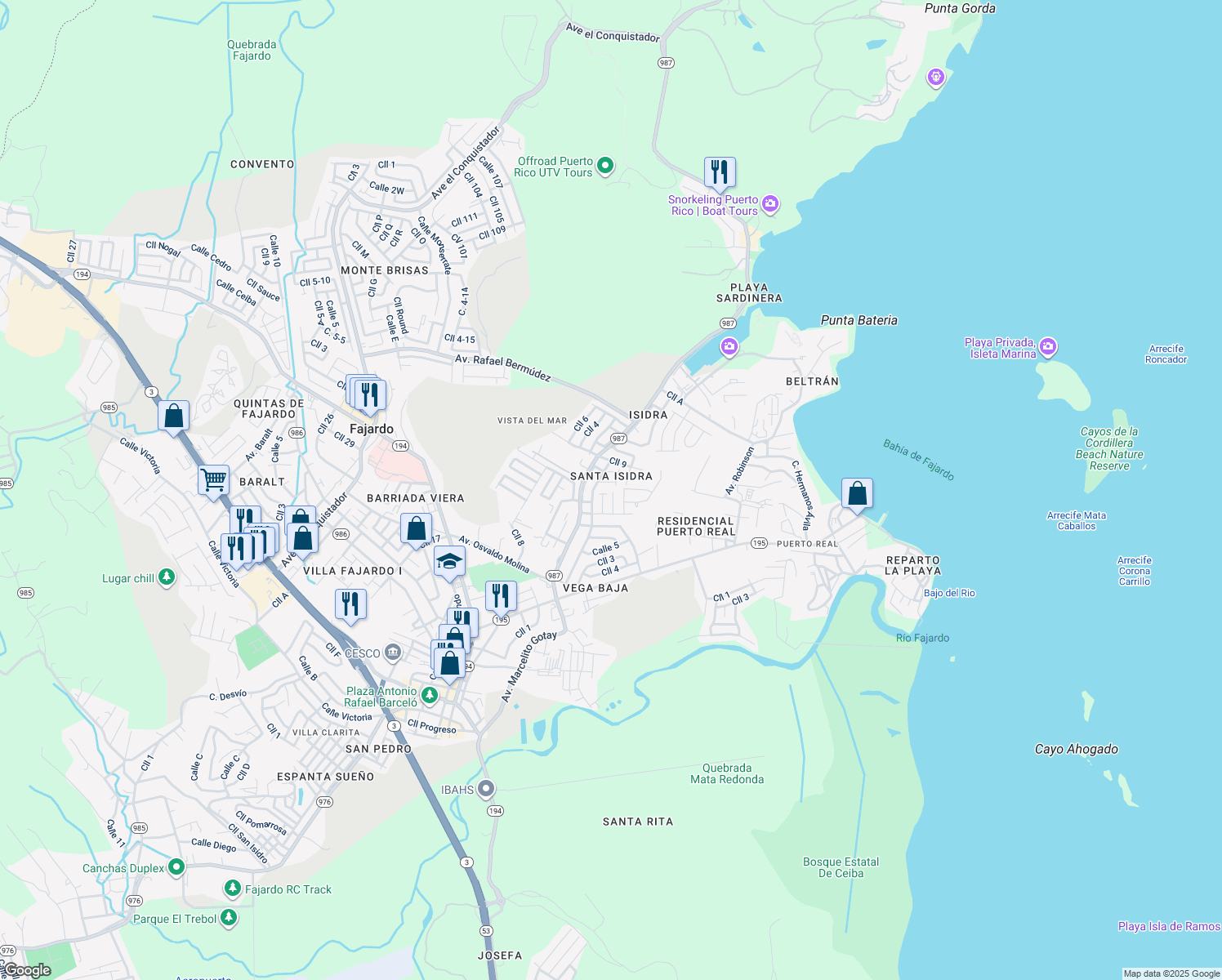
Task: Click the Lugar chill park pin
Action: click(167, 577)
